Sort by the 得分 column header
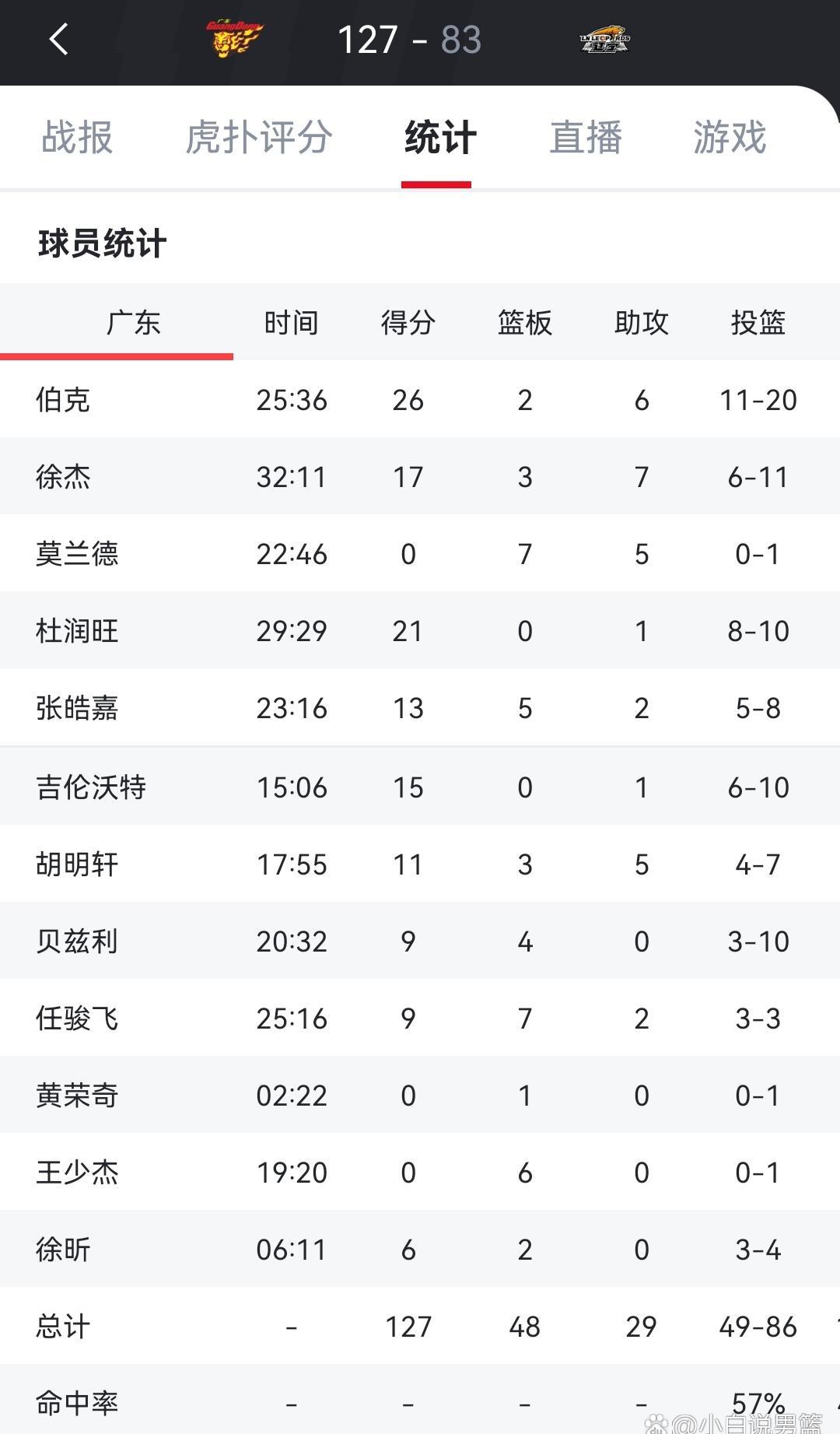 408,323
